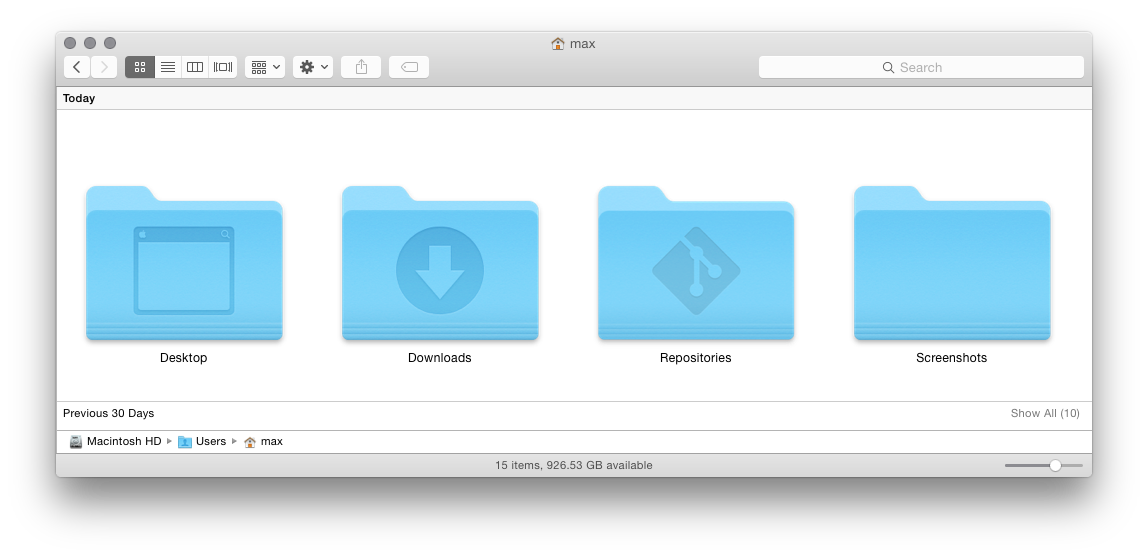Switch to Cover Flow view
Viewport: 1148px width, 557px height.
223,67
